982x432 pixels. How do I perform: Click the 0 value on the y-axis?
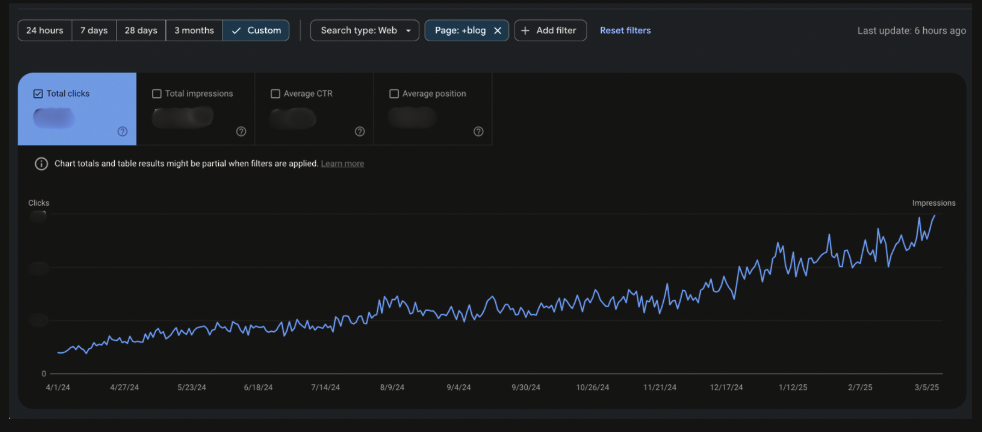click(44, 374)
